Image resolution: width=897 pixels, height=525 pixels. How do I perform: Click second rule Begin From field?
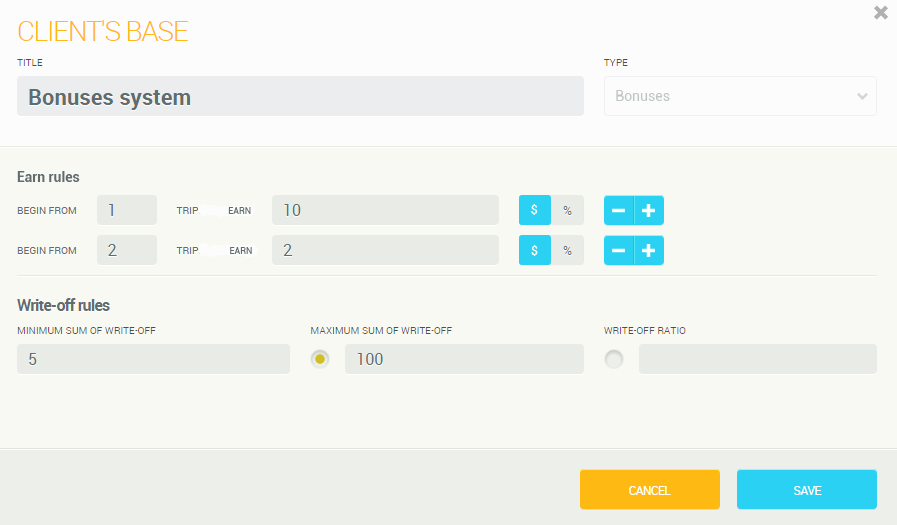click(127, 250)
